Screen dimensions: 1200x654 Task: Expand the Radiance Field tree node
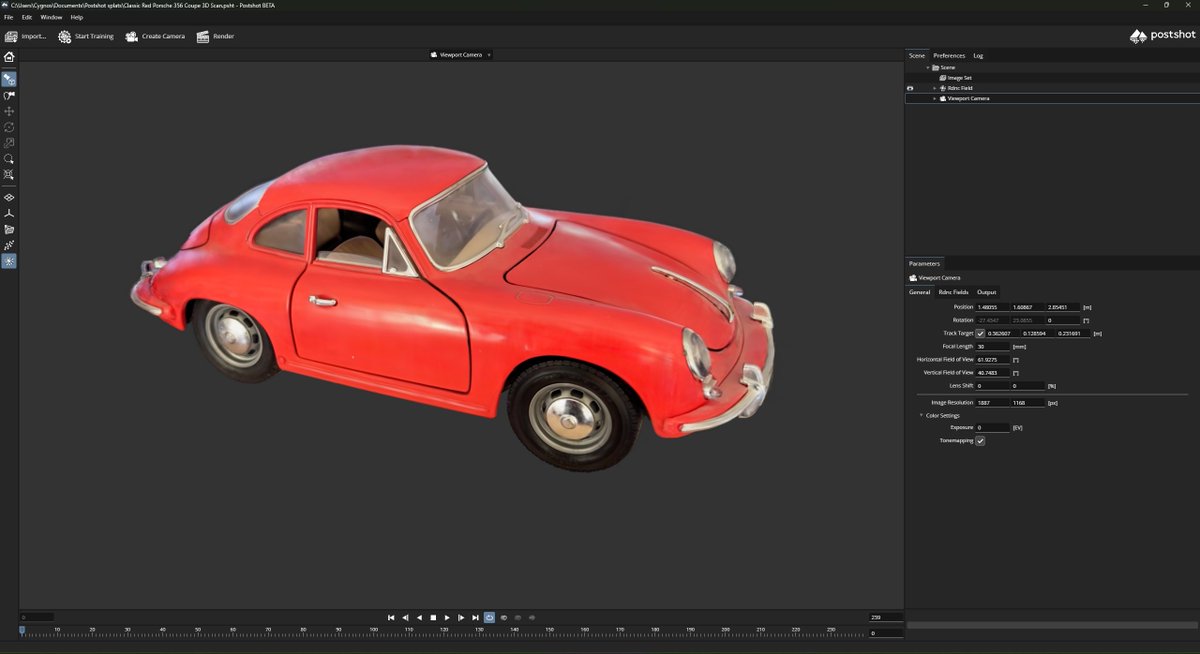(935, 88)
